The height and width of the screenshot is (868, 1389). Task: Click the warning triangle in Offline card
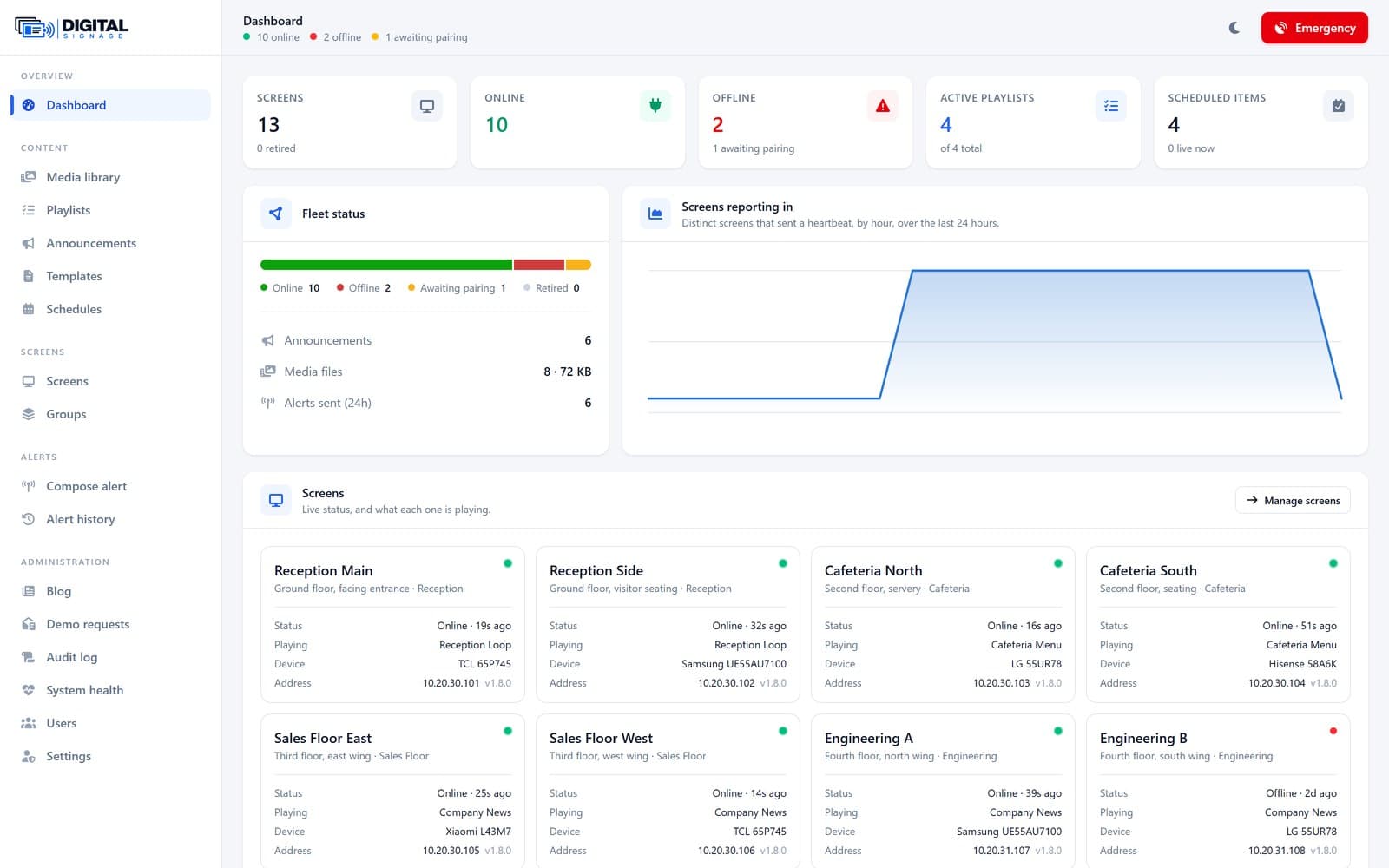point(883,106)
